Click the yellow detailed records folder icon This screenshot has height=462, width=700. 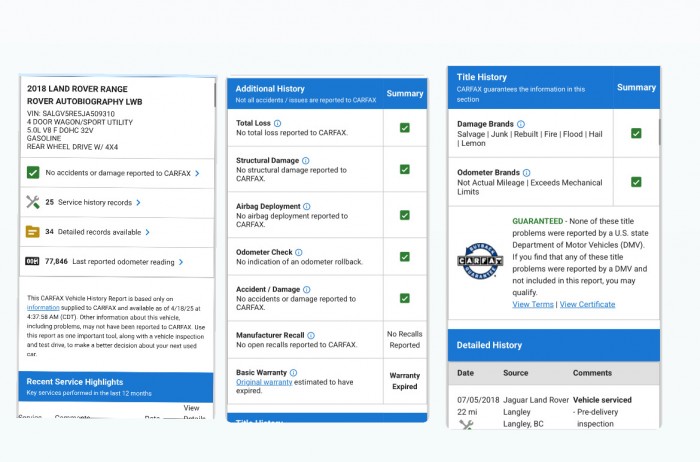pos(32,232)
